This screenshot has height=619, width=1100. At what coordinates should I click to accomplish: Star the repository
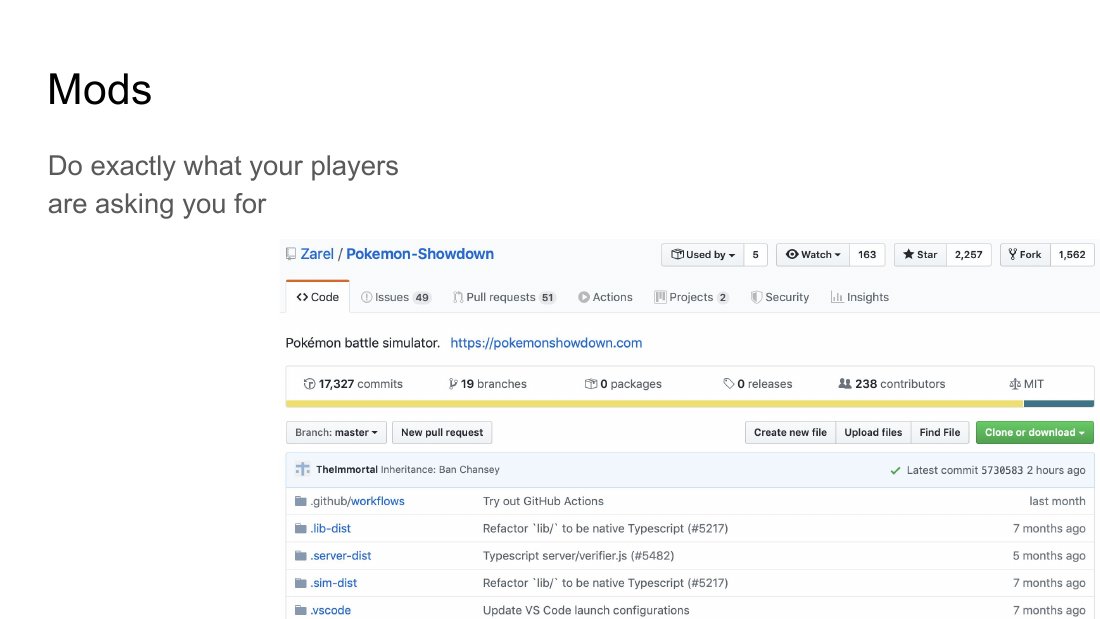(920, 255)
